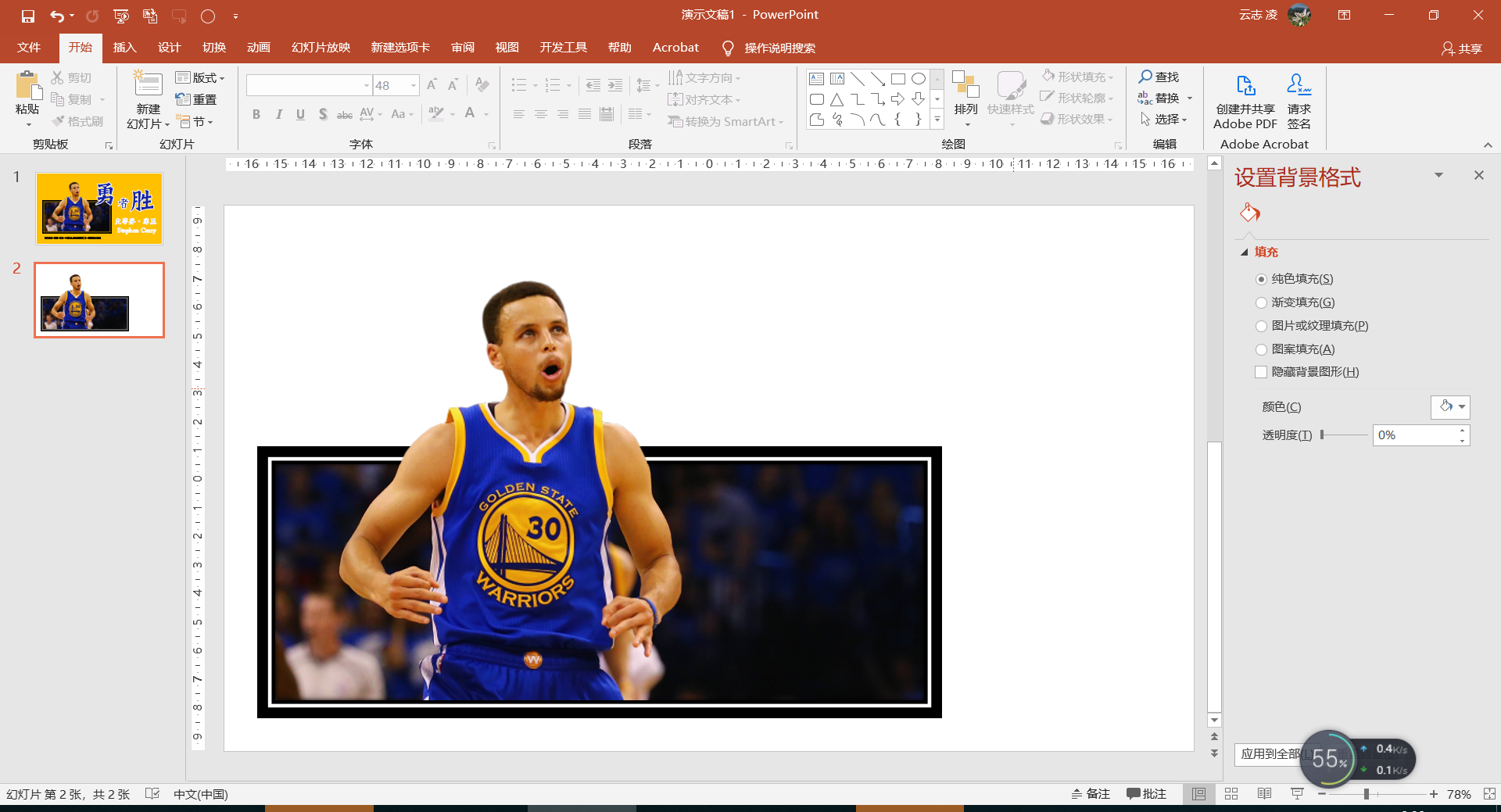Switch to Normal view icon in status bar

point(1199,794)
